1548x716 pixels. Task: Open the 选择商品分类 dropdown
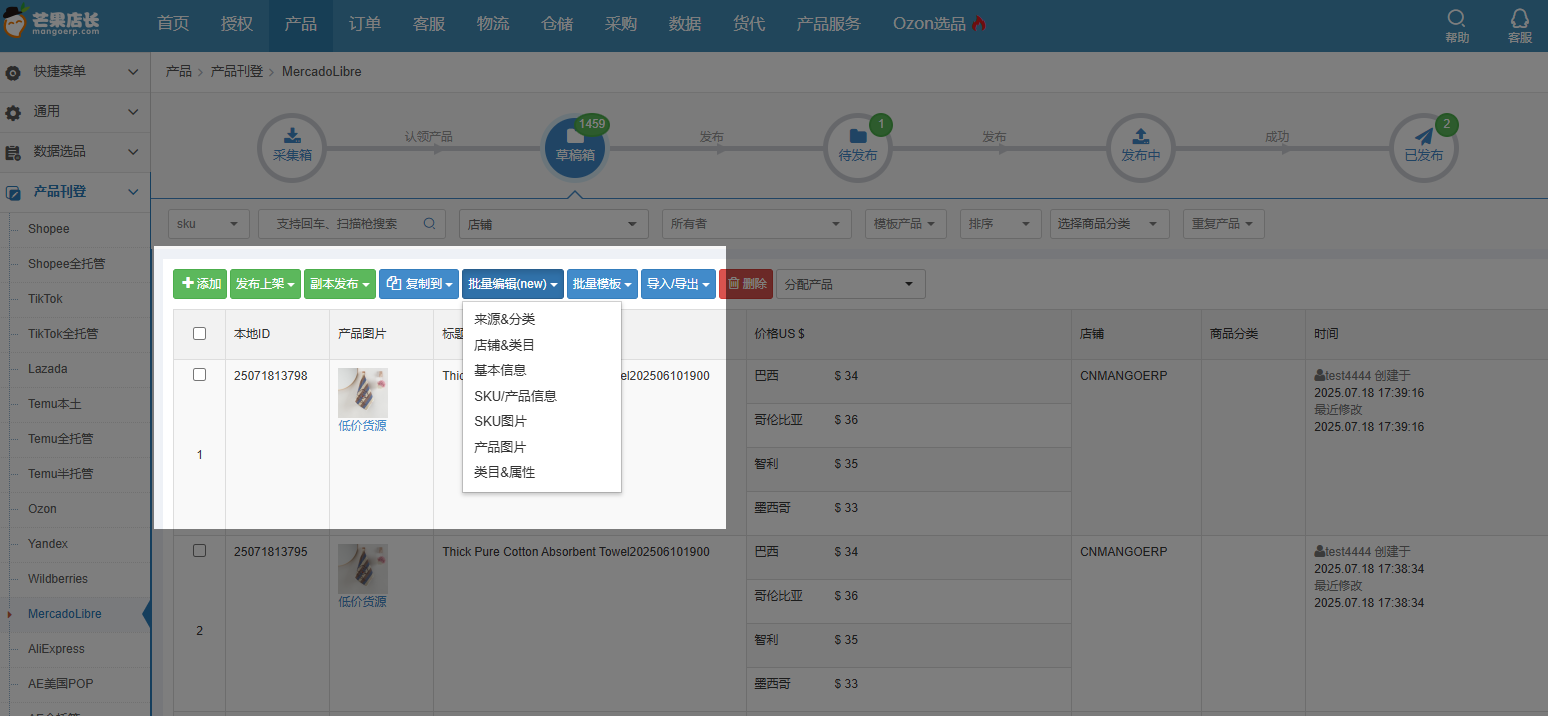tap(1110, 224)
